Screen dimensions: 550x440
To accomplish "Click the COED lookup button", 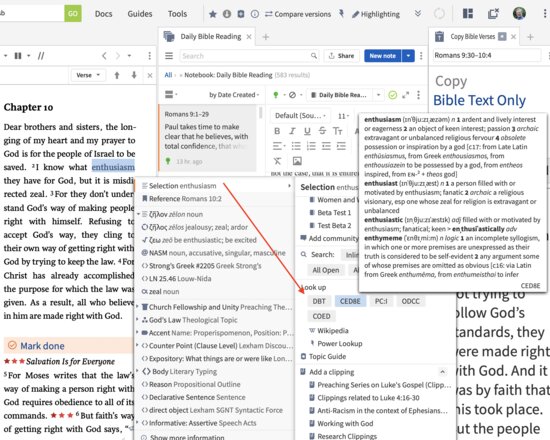I will (x=321, y=316).
